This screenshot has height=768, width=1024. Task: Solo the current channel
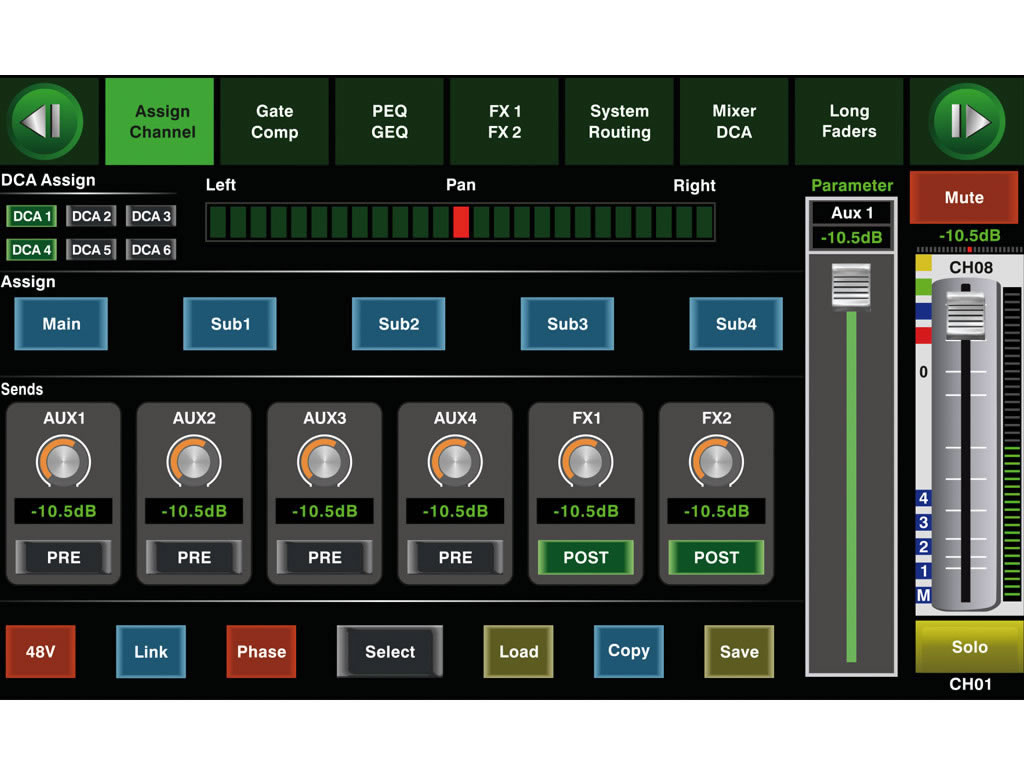pyautogui.click(x=968, y=647)
